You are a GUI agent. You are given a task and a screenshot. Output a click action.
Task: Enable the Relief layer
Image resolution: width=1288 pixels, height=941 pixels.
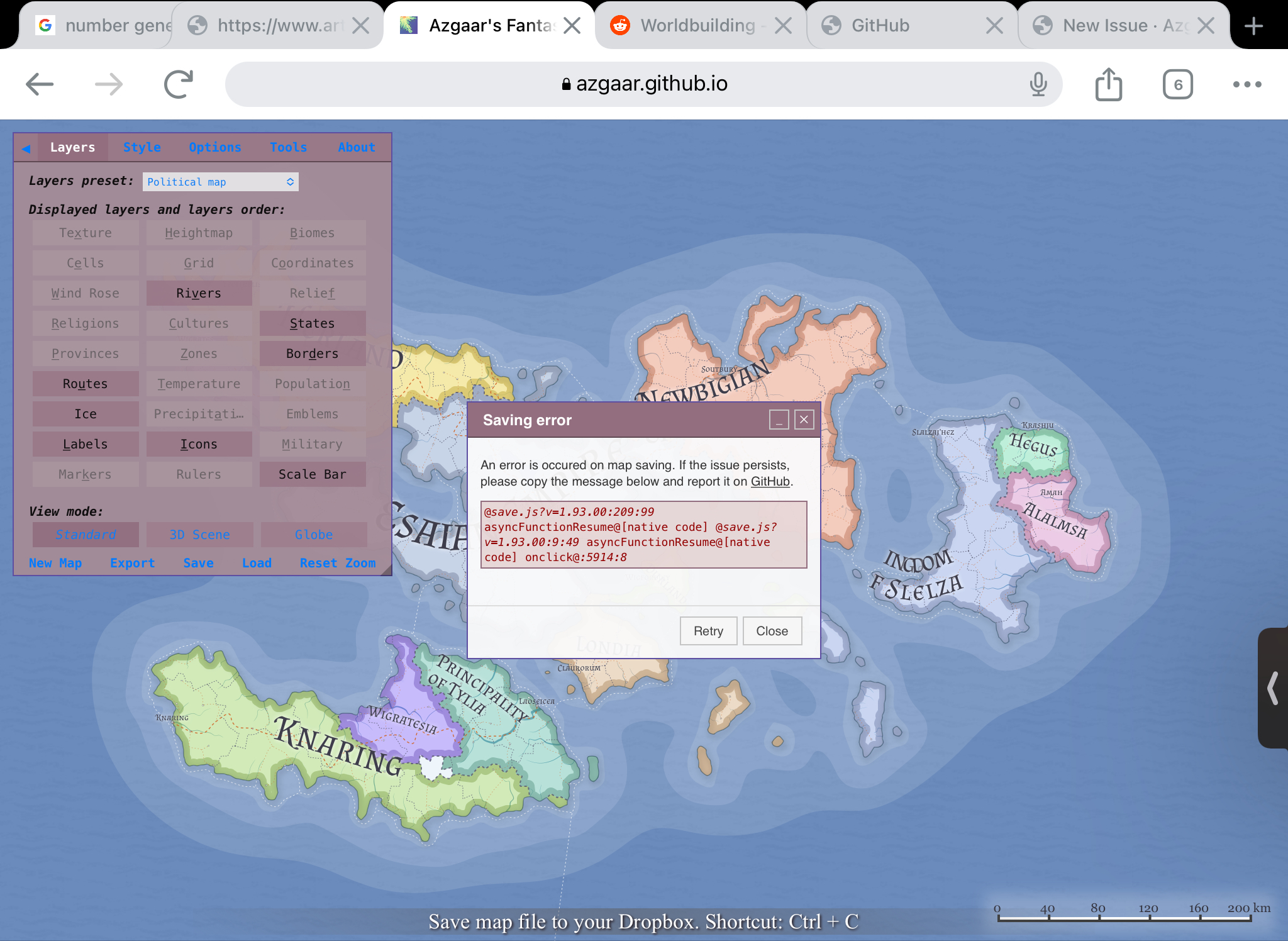point(312,292)
